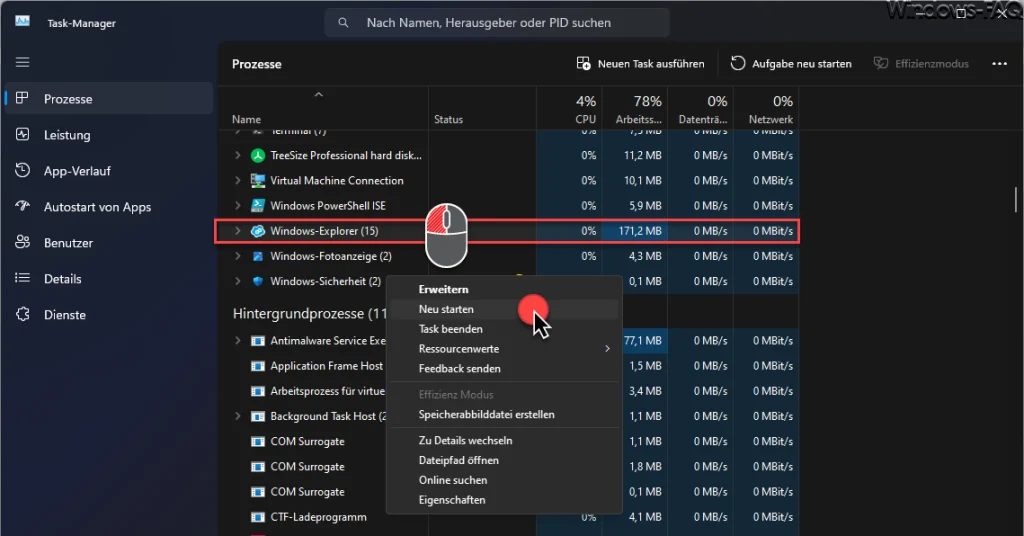
Task: Expand the Windows-Fotoanzeige (2) group
Action: [x=238, y=256]
